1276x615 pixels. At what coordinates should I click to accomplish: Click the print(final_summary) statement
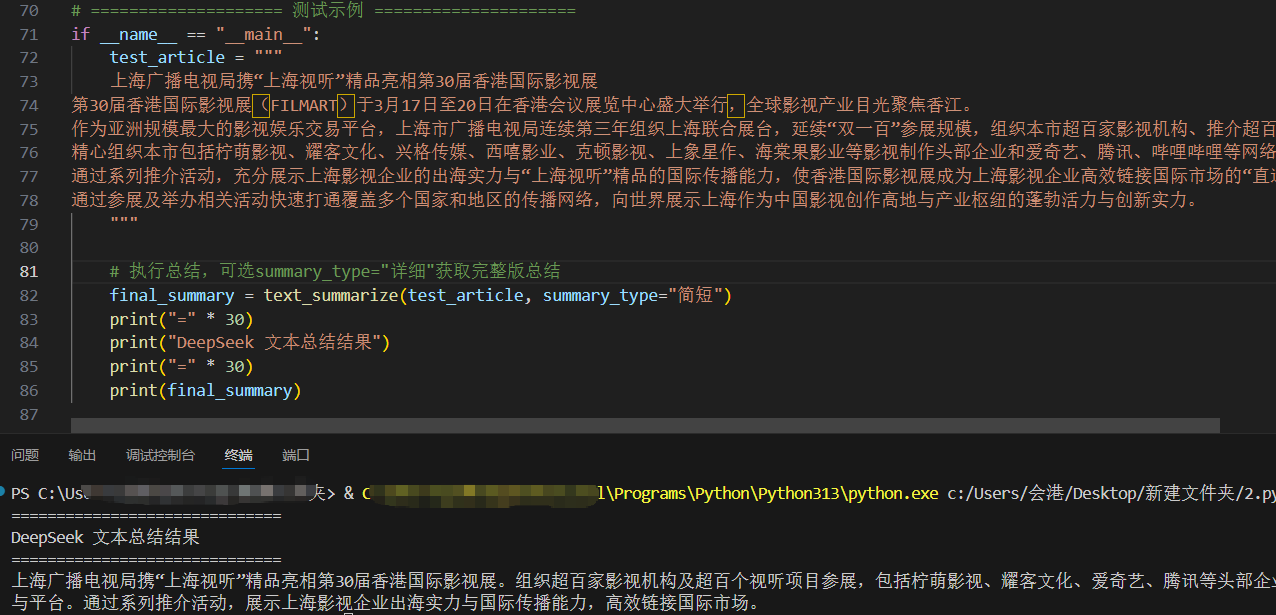point(205,390)
